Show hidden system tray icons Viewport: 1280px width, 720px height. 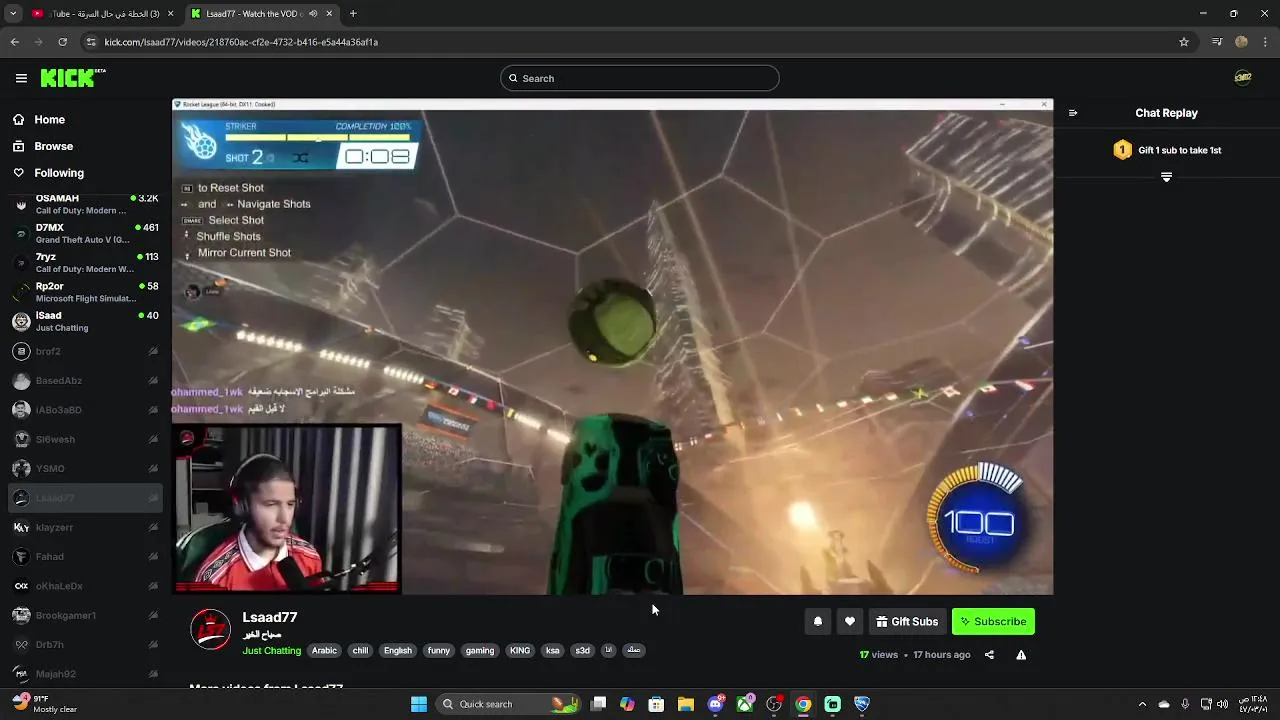coord(1142,704)
